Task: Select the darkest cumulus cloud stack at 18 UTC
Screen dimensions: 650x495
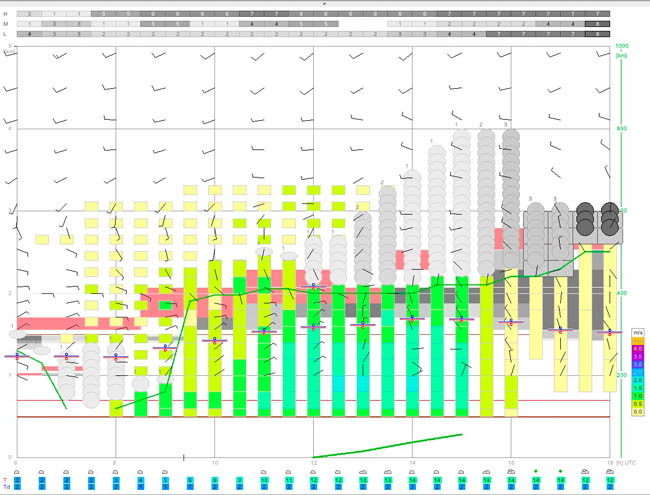Action: click(610, 218)
